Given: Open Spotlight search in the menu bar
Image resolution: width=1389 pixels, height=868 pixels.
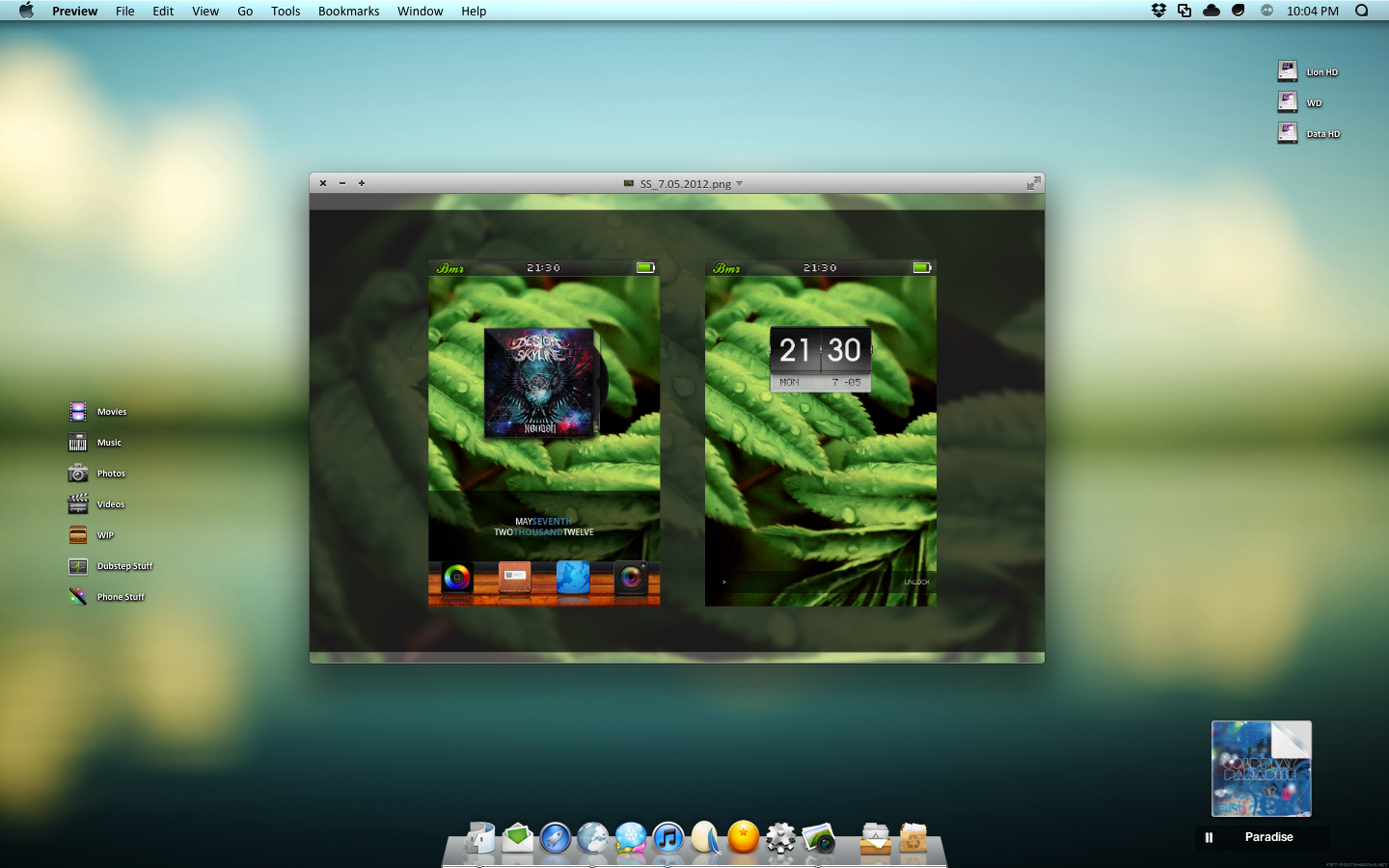Looking at the screenshot, I should [1362, 11].
